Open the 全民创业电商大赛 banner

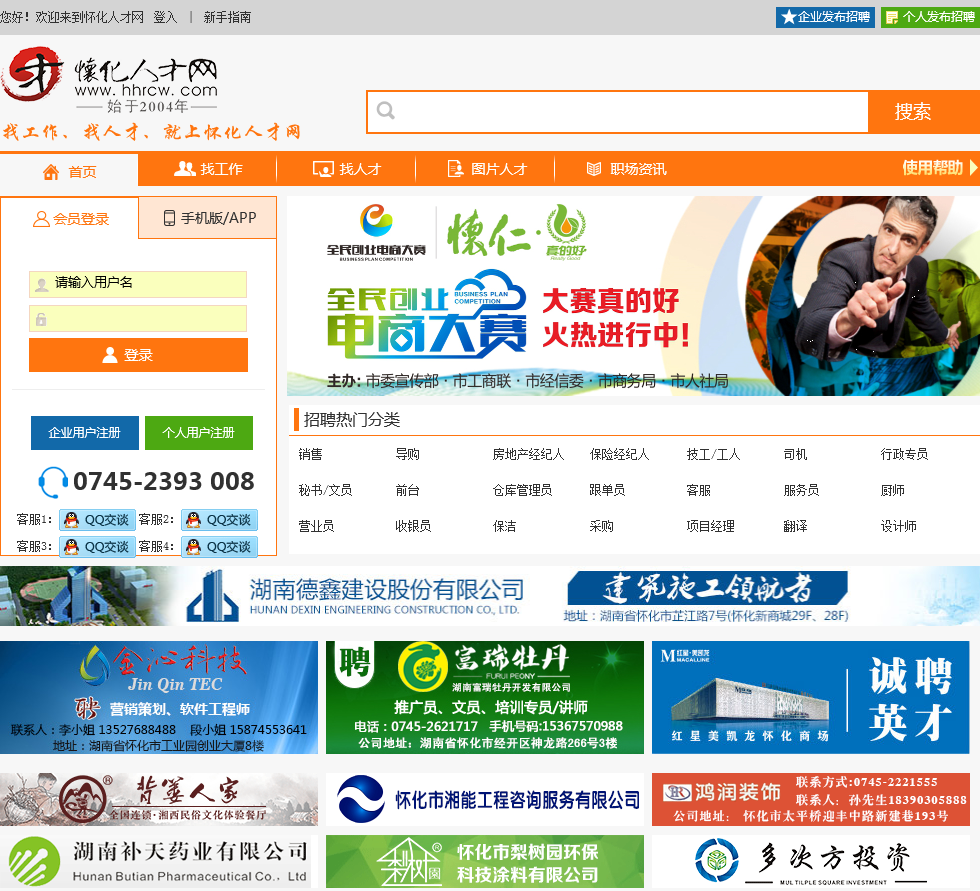(x=633, y=296)
